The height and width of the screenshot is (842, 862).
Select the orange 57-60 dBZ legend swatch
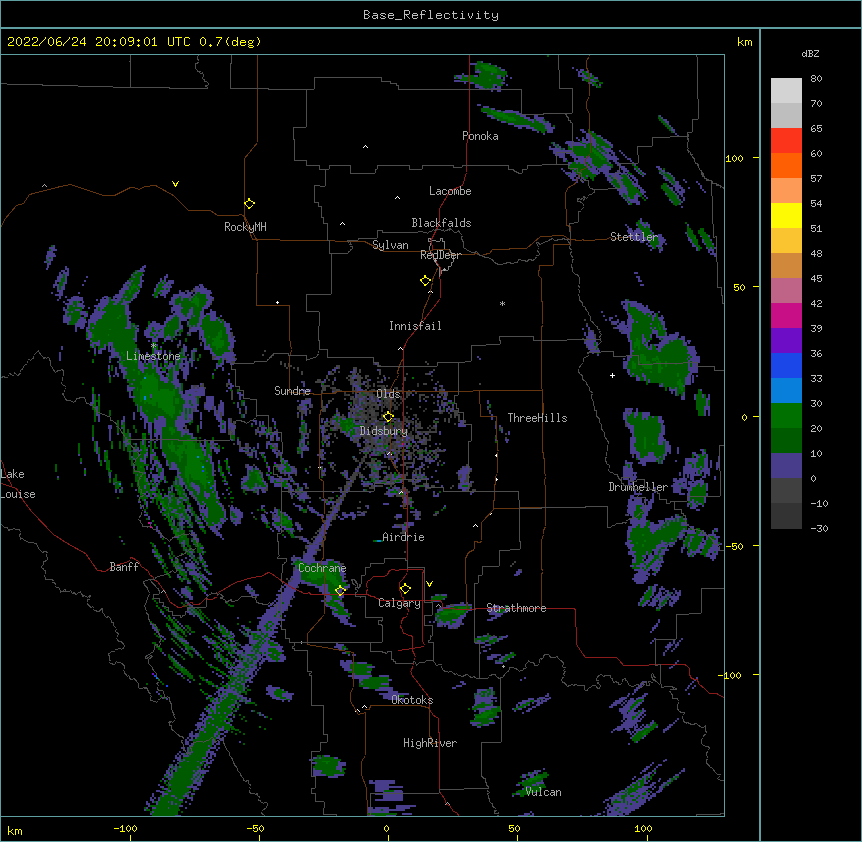click(x=786, y=166)
